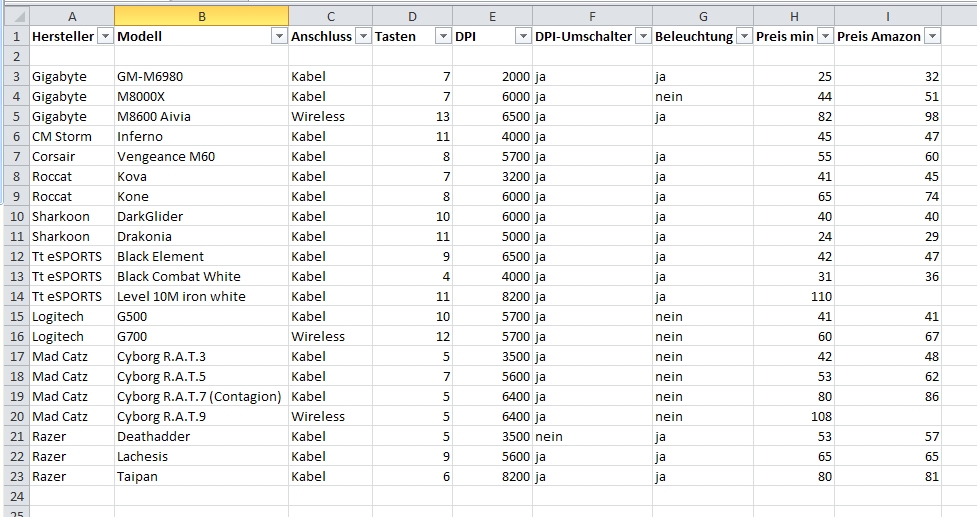Open the DPI-Umschalter filter dropdown
Screen dimensions: 977x517
click(x=644, y=36)
